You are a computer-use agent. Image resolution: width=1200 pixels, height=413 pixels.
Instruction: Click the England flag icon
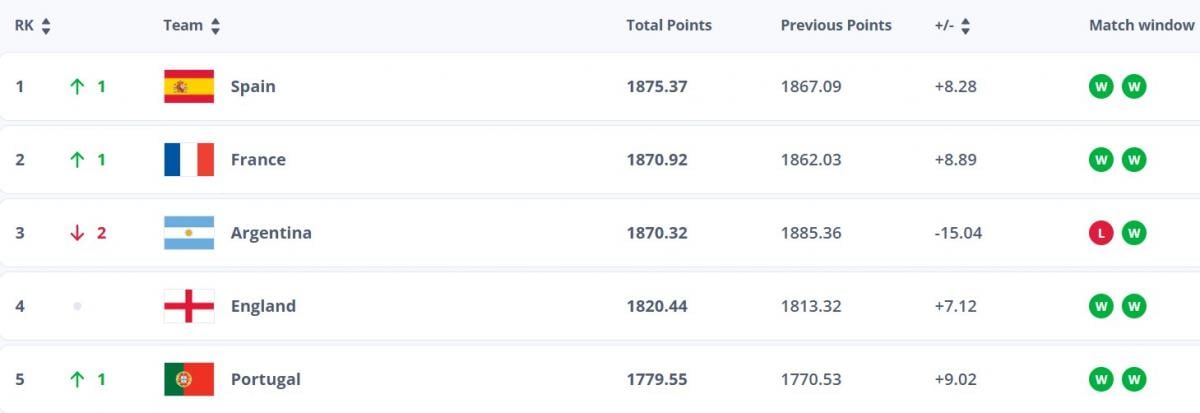pyautogui.click(x=189, y=306)
